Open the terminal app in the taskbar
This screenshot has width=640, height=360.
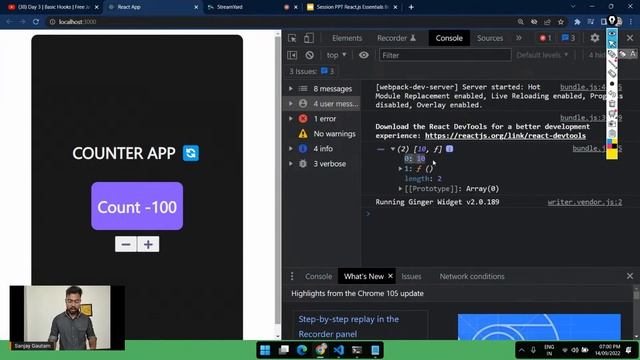[357, 350]
